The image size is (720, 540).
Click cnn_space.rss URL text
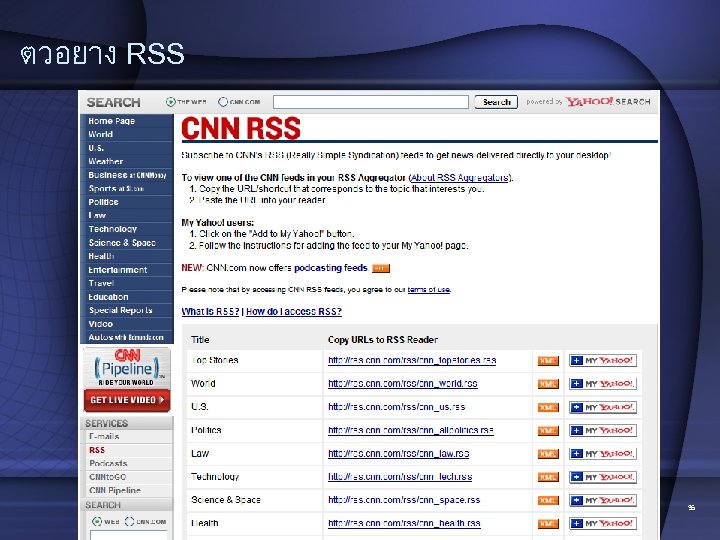point(404,500)
